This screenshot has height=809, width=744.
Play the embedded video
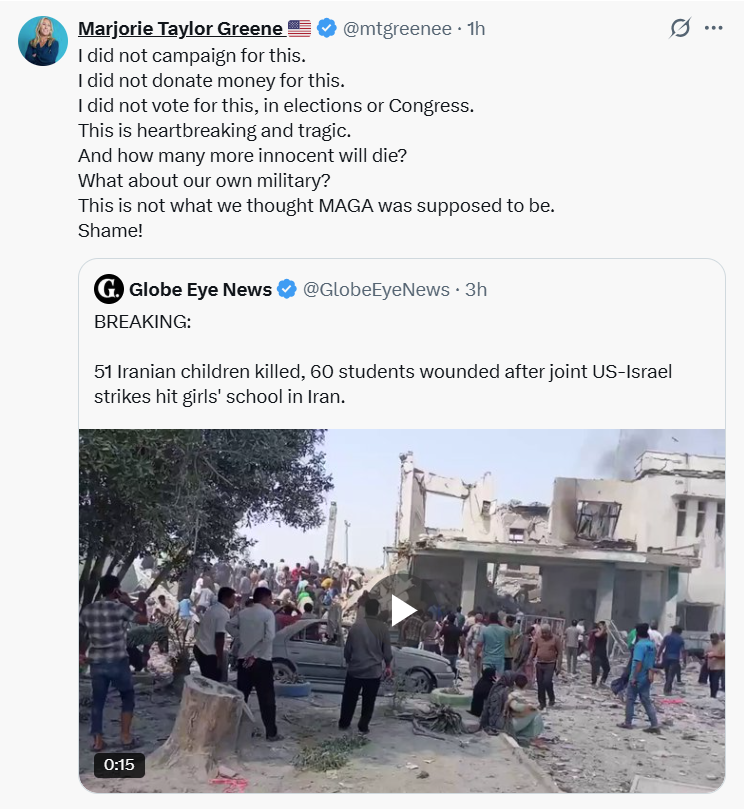(x=402, y=610)
